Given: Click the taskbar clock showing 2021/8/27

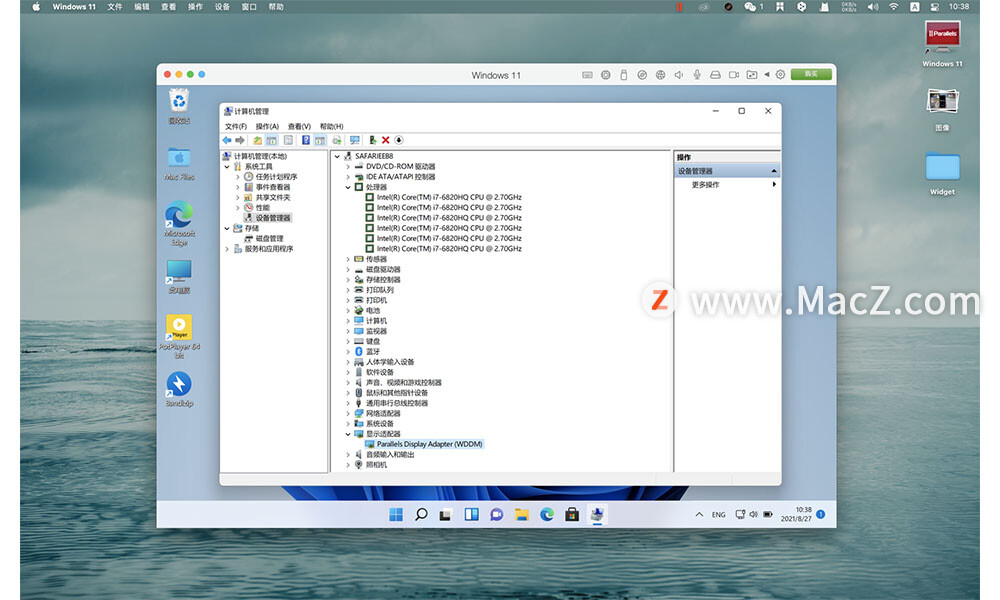Looking at the screenshot, I should click(x=796, y=515).
